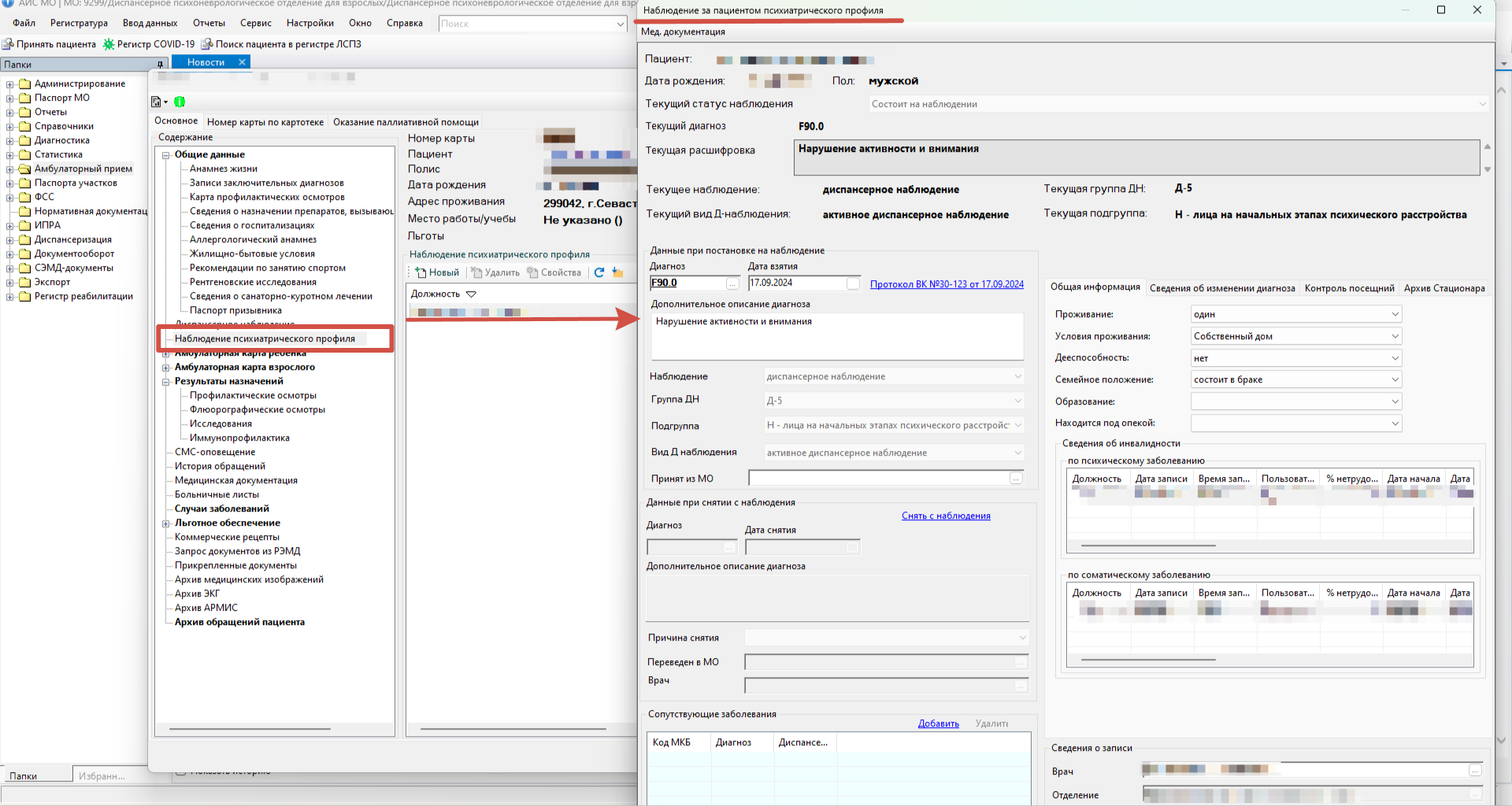
Task: Expand the Паспорт МО folder
Action: [x=10, y=98]
